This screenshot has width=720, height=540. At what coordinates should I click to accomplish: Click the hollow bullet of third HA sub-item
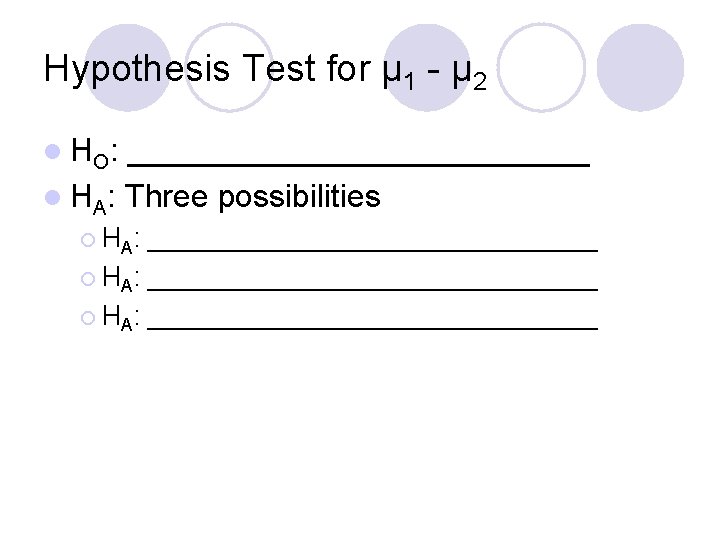[88, 318]
